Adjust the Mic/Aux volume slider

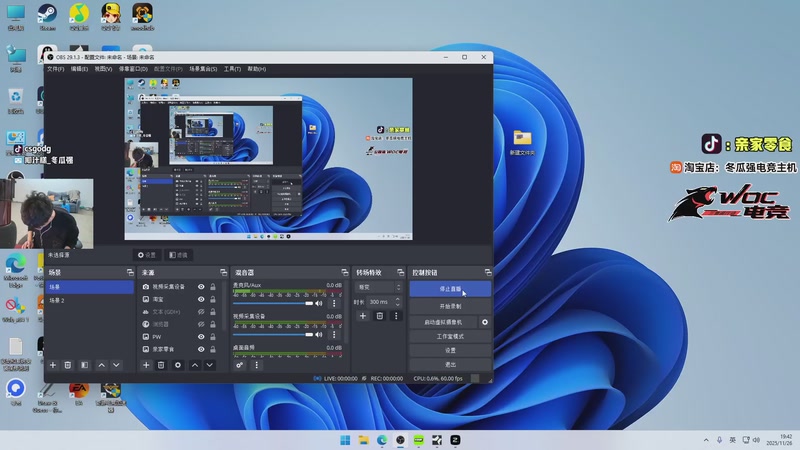[x=273, y=303]
